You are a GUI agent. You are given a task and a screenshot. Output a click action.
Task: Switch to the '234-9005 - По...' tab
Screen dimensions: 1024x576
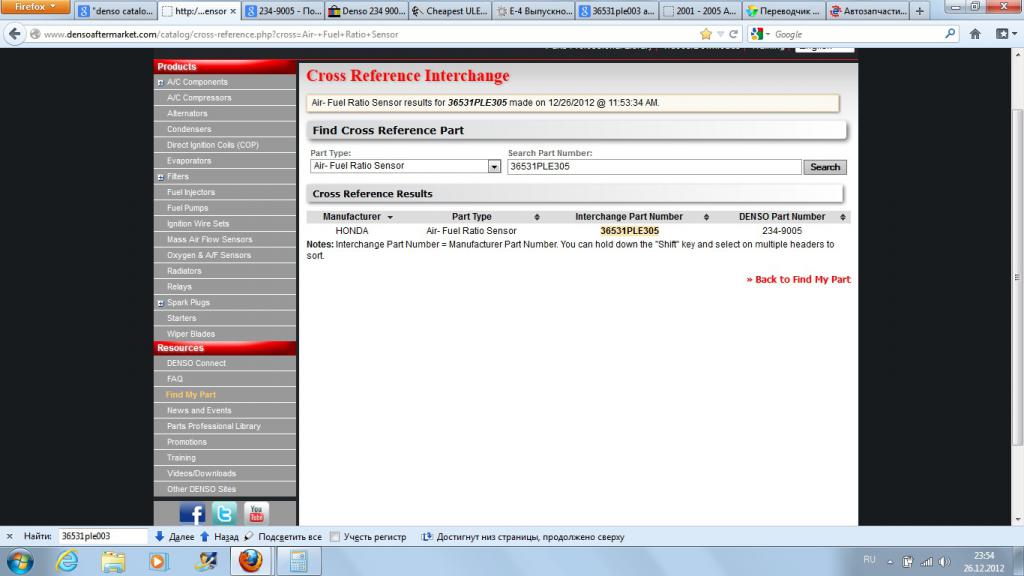click(x=283, y=11)
